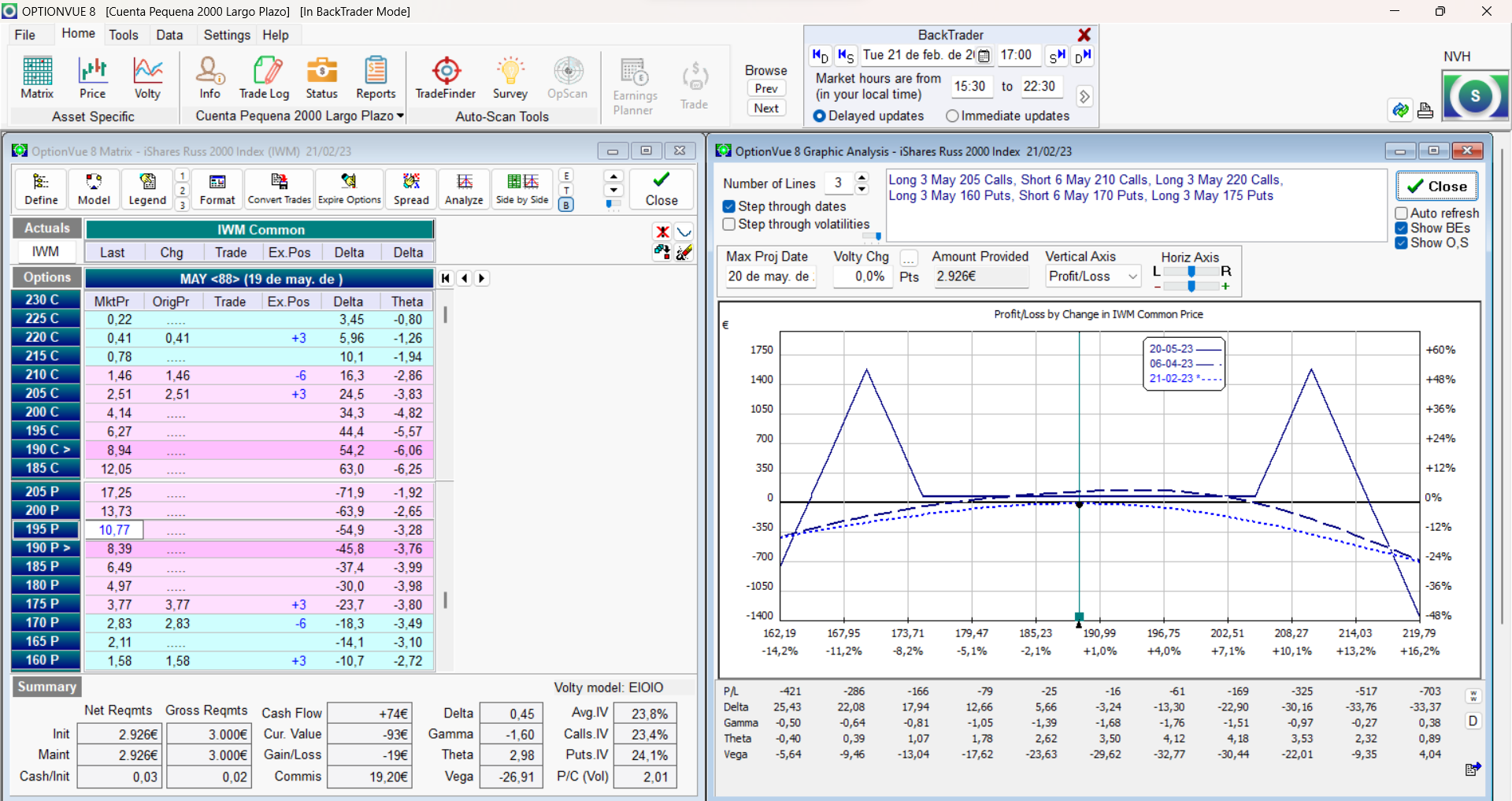
Task: Open Format in Matrix toolbar
Action: coord(217,190)
